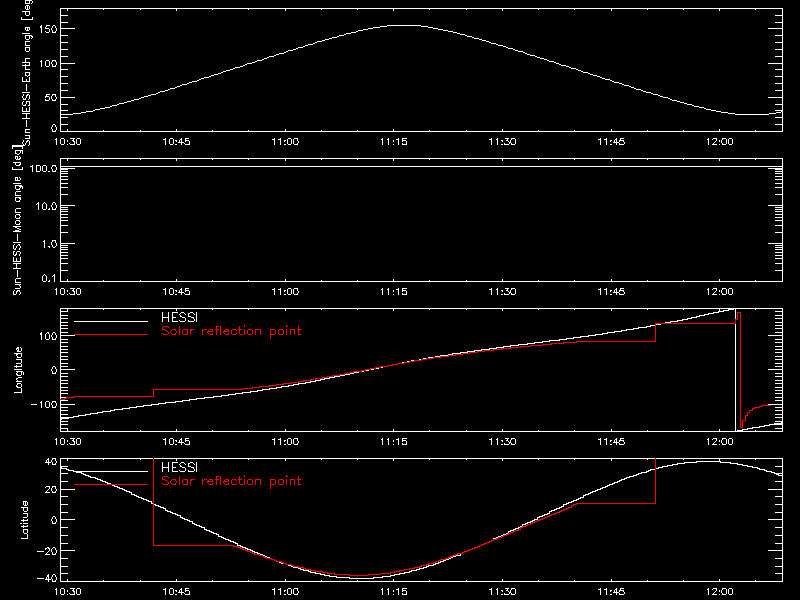Click the 0 tick label on Longitude plot
The image size is (800, 600).
click(x=54, y=370)
